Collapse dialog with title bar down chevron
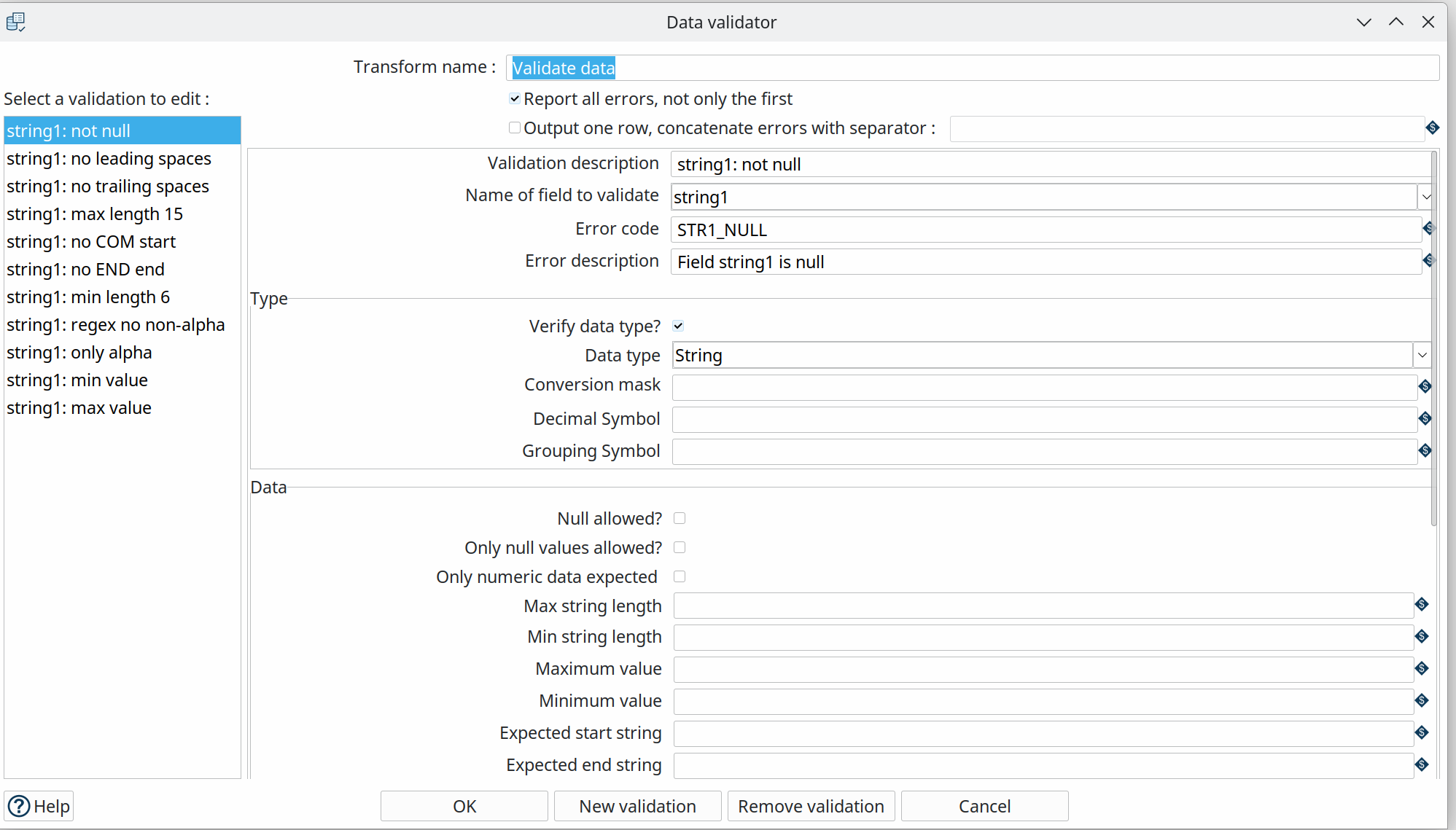 coord(1363,22)
